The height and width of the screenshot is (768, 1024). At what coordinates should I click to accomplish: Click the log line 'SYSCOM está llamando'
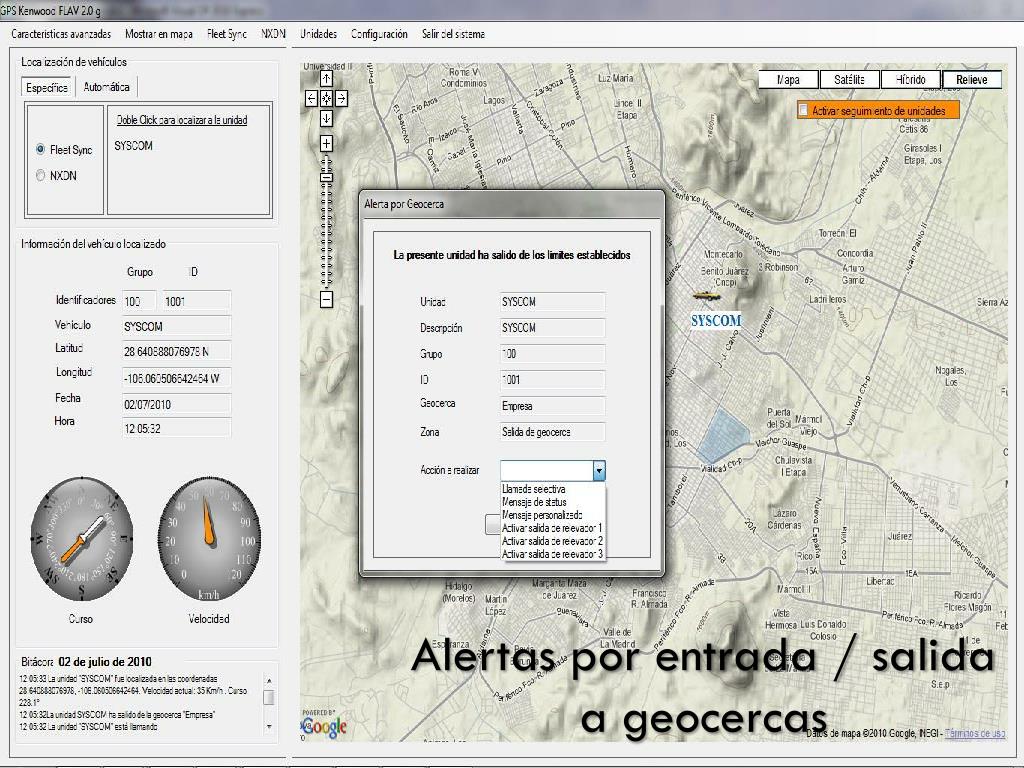(88, 726)
